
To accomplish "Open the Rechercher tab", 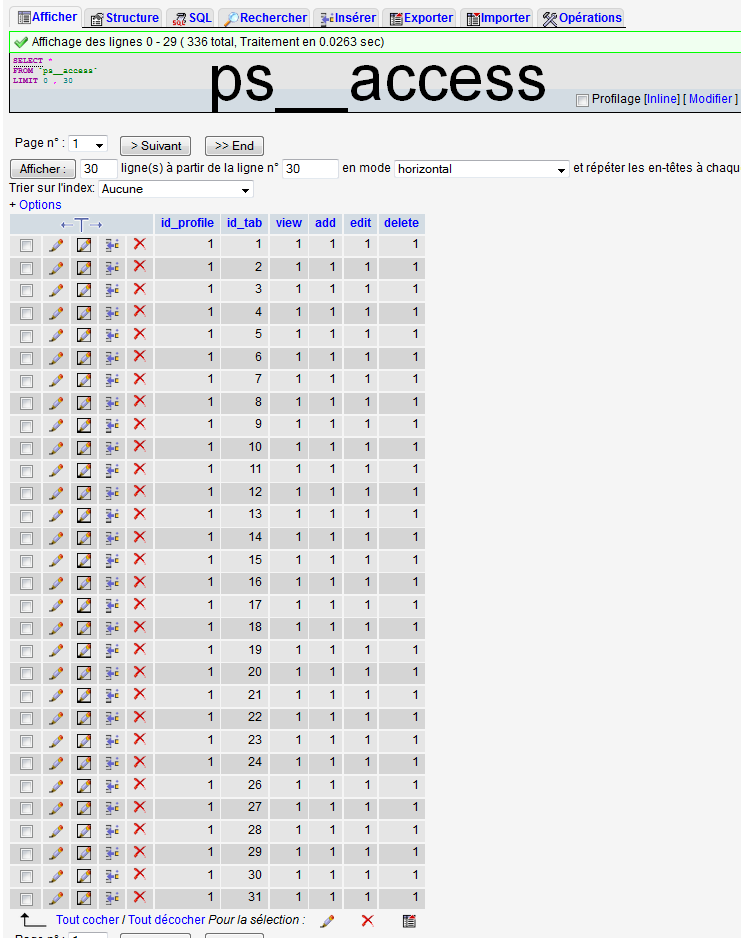I will [x=265, y=18].
